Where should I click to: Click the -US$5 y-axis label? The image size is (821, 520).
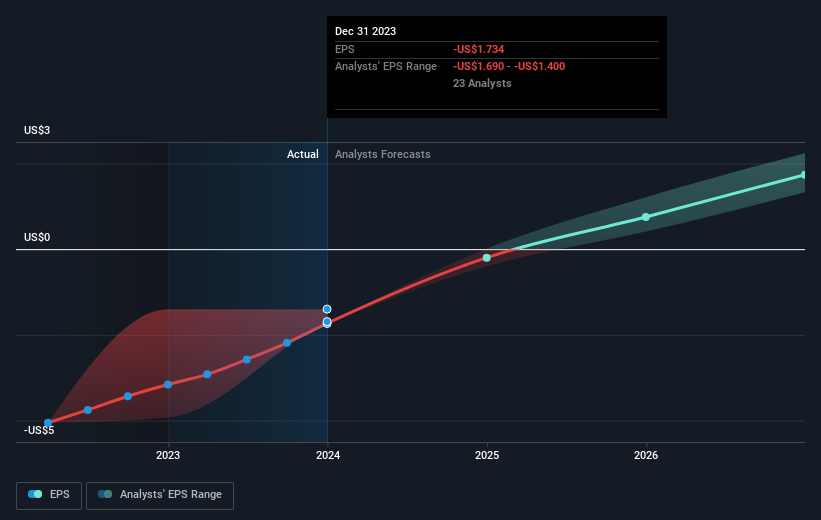pyautogui.click(x=40, y=431)
